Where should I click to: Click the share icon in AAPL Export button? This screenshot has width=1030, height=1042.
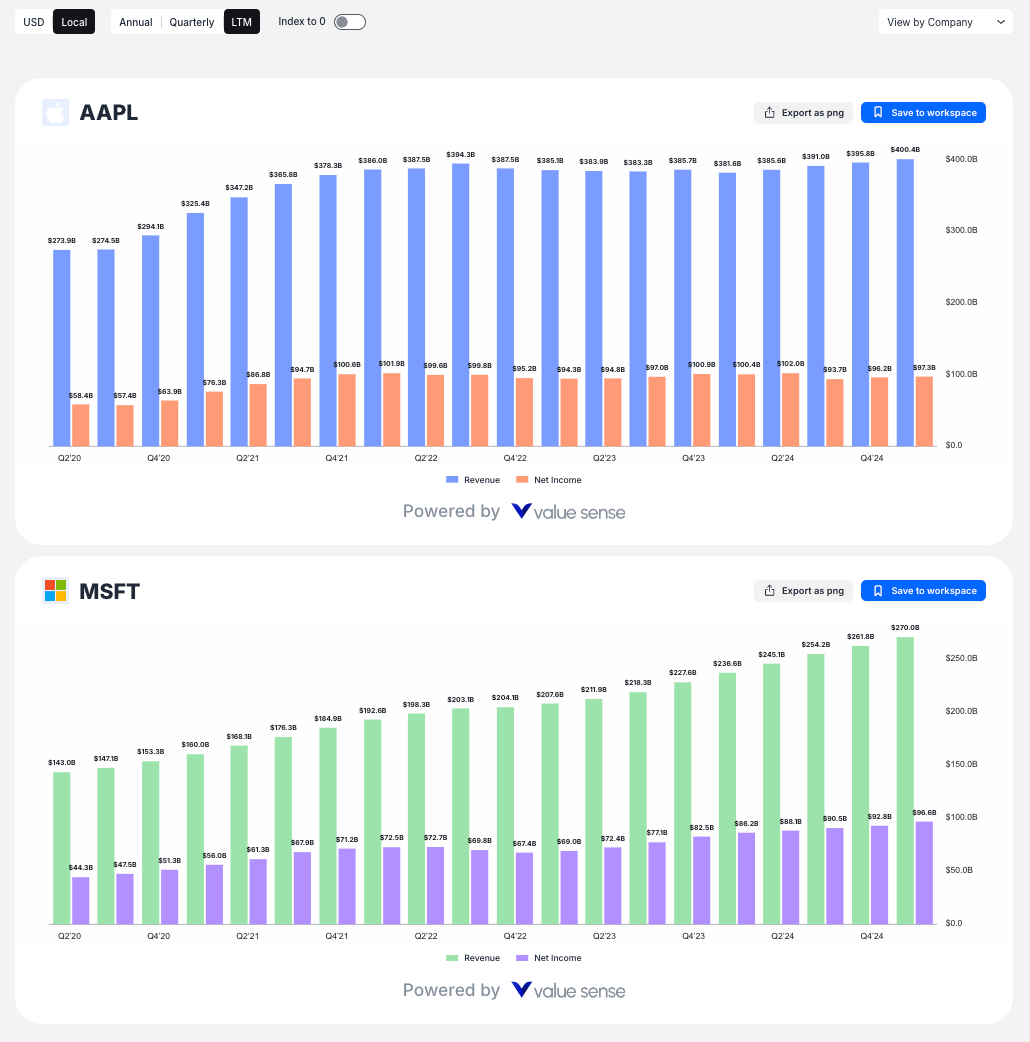tap(770, 112)
